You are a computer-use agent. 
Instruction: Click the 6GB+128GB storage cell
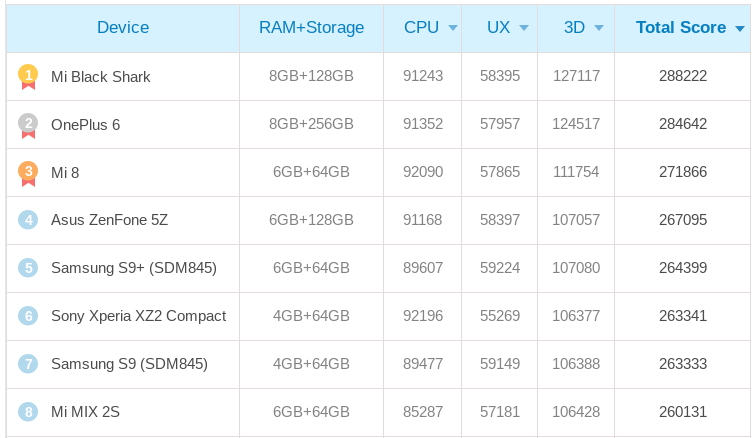311,220
